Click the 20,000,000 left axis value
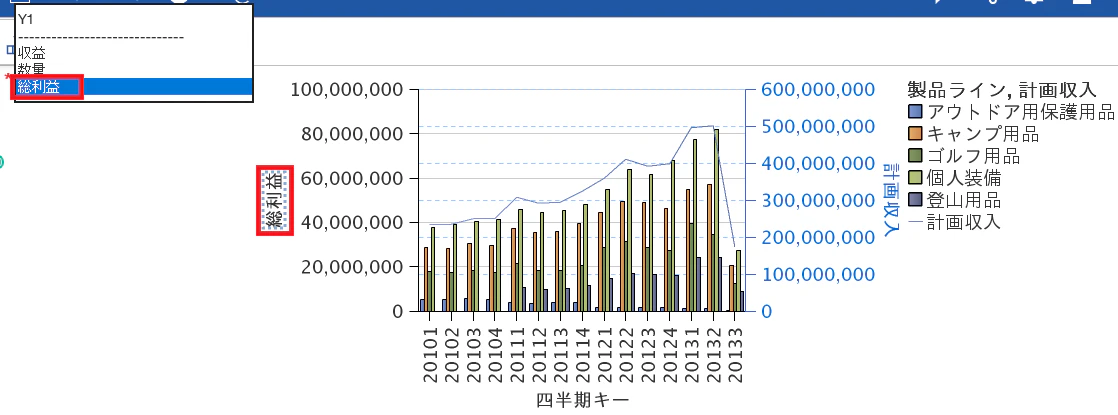This screenshot has height=415, width=1118. [x=352, y=267]
